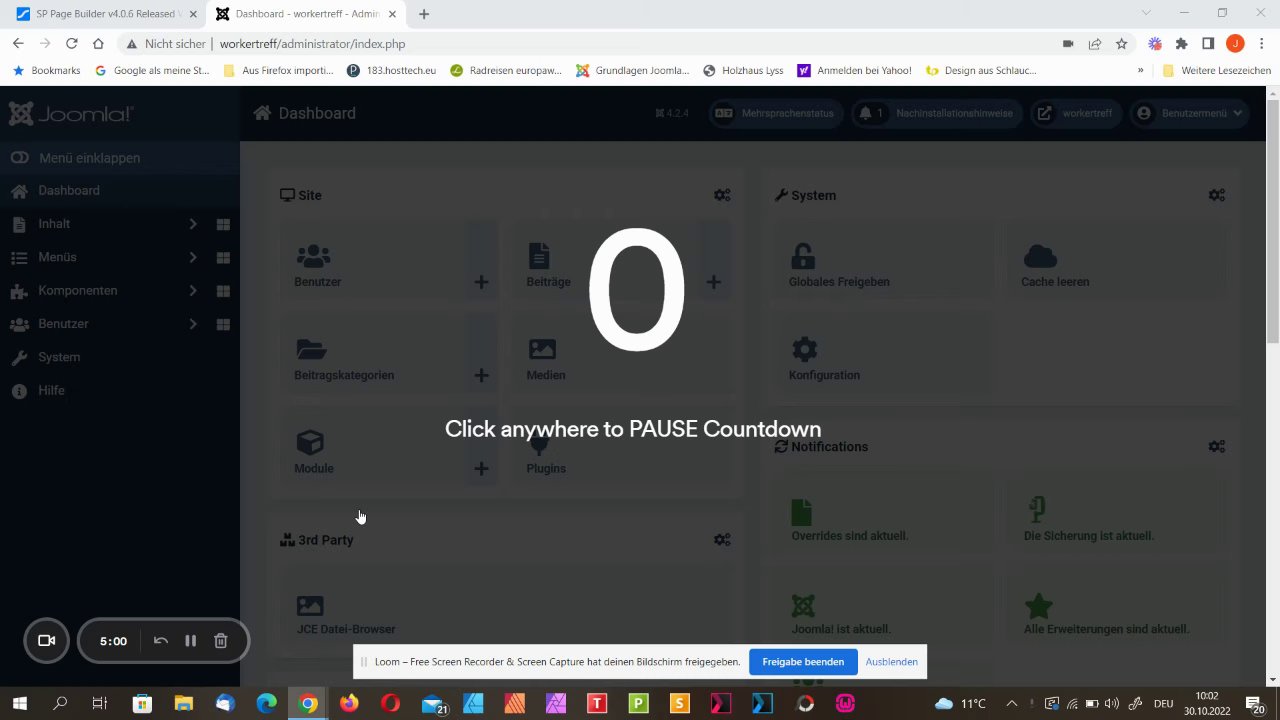Click Freigabe beenden to stop sharing
1280x720 pixels.
pyautogui.click(x=803, y=661)
